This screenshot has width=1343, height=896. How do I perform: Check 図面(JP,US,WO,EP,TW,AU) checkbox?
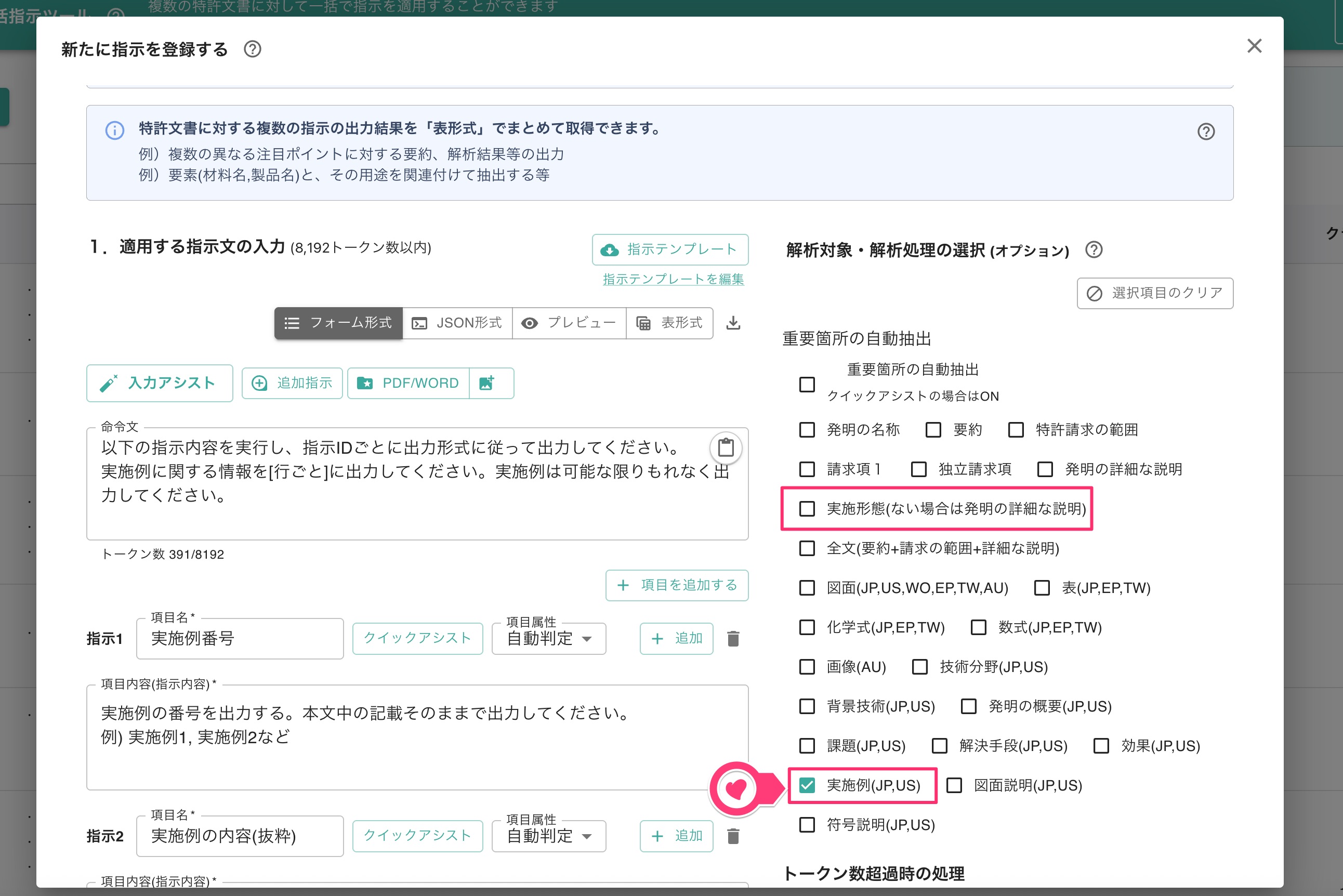point(806,588)
